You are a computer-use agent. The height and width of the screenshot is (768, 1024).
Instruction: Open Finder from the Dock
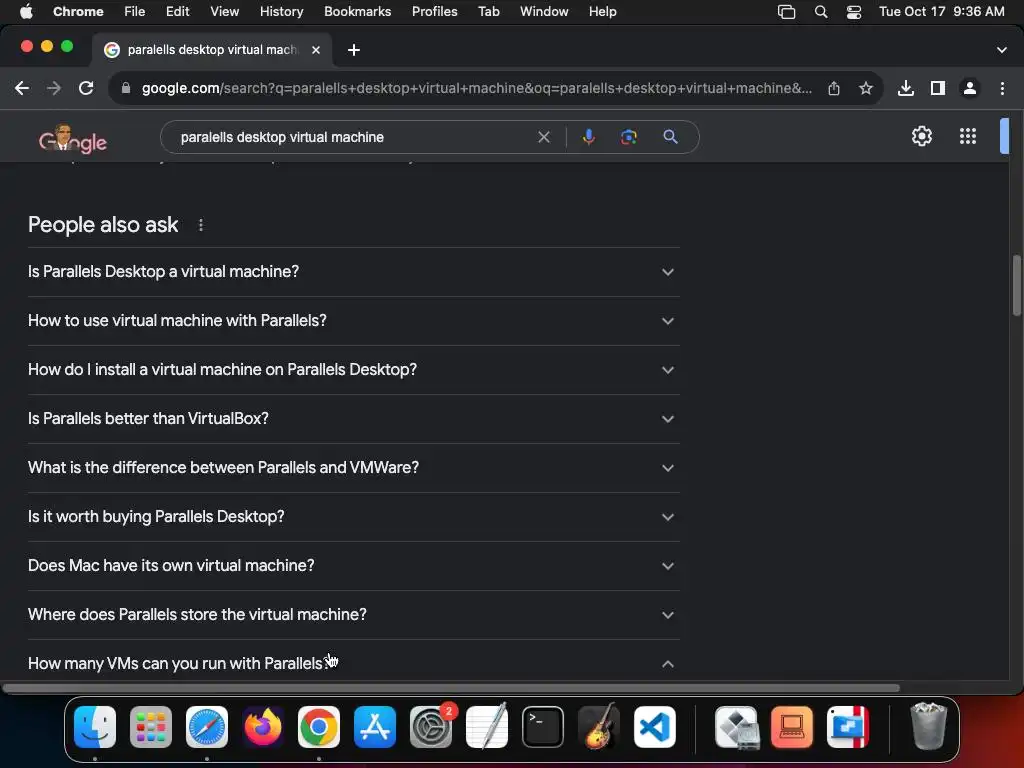[95, 727]
